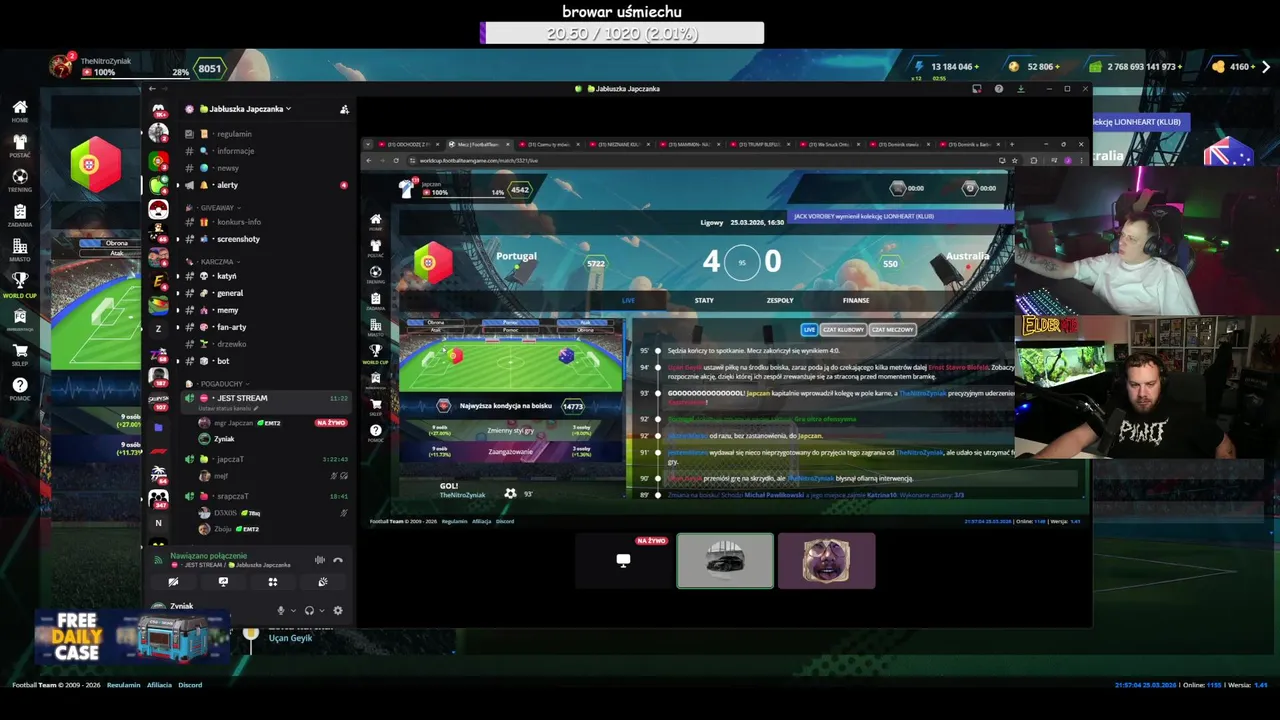
Task: Open the FREE DAILY CASE banner
Action: 132,637
